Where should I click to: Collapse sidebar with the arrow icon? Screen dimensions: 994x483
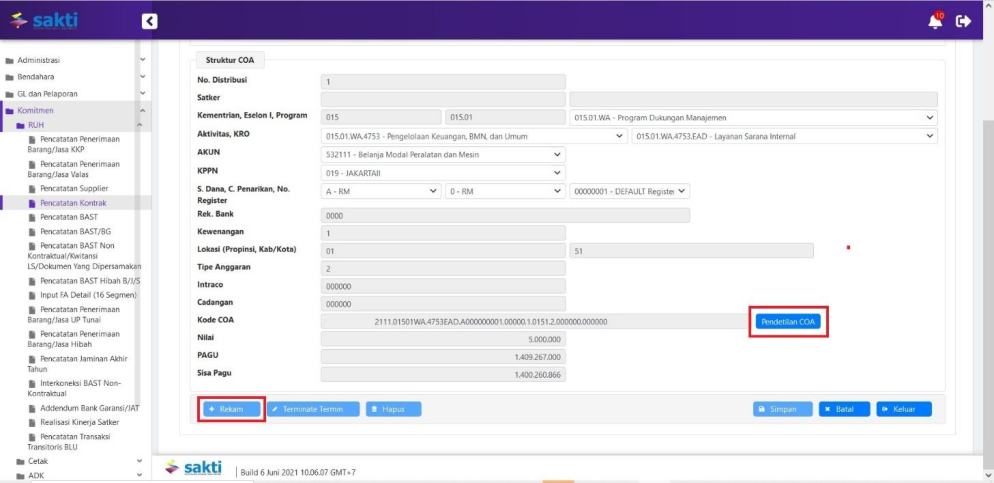point(150,21)
